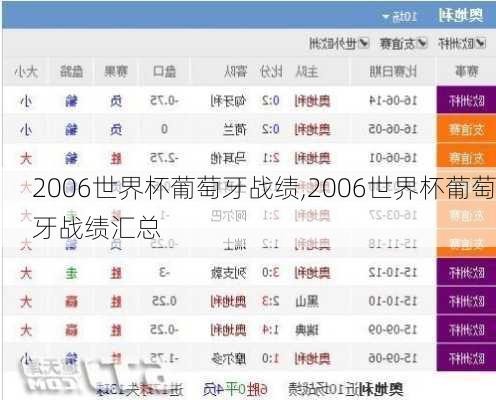This screenshot has width=496, height=400.
Task: Click the date 15-09-09
Action: [x=393, y=330]
